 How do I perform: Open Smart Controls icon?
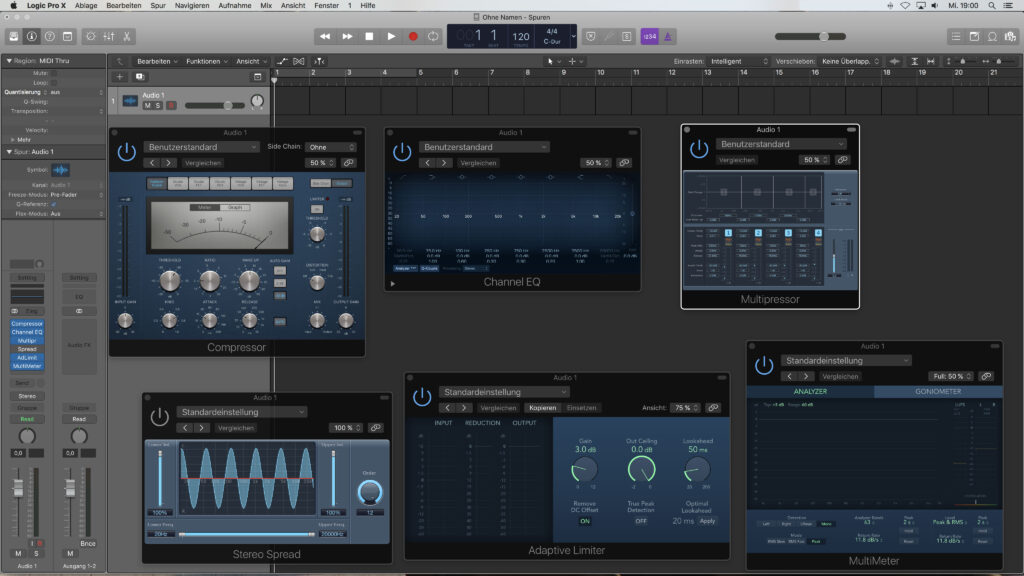pos(91,37)
